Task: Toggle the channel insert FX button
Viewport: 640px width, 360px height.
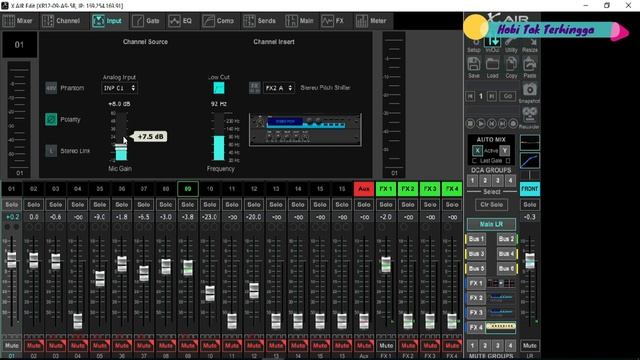Action: 255,88
